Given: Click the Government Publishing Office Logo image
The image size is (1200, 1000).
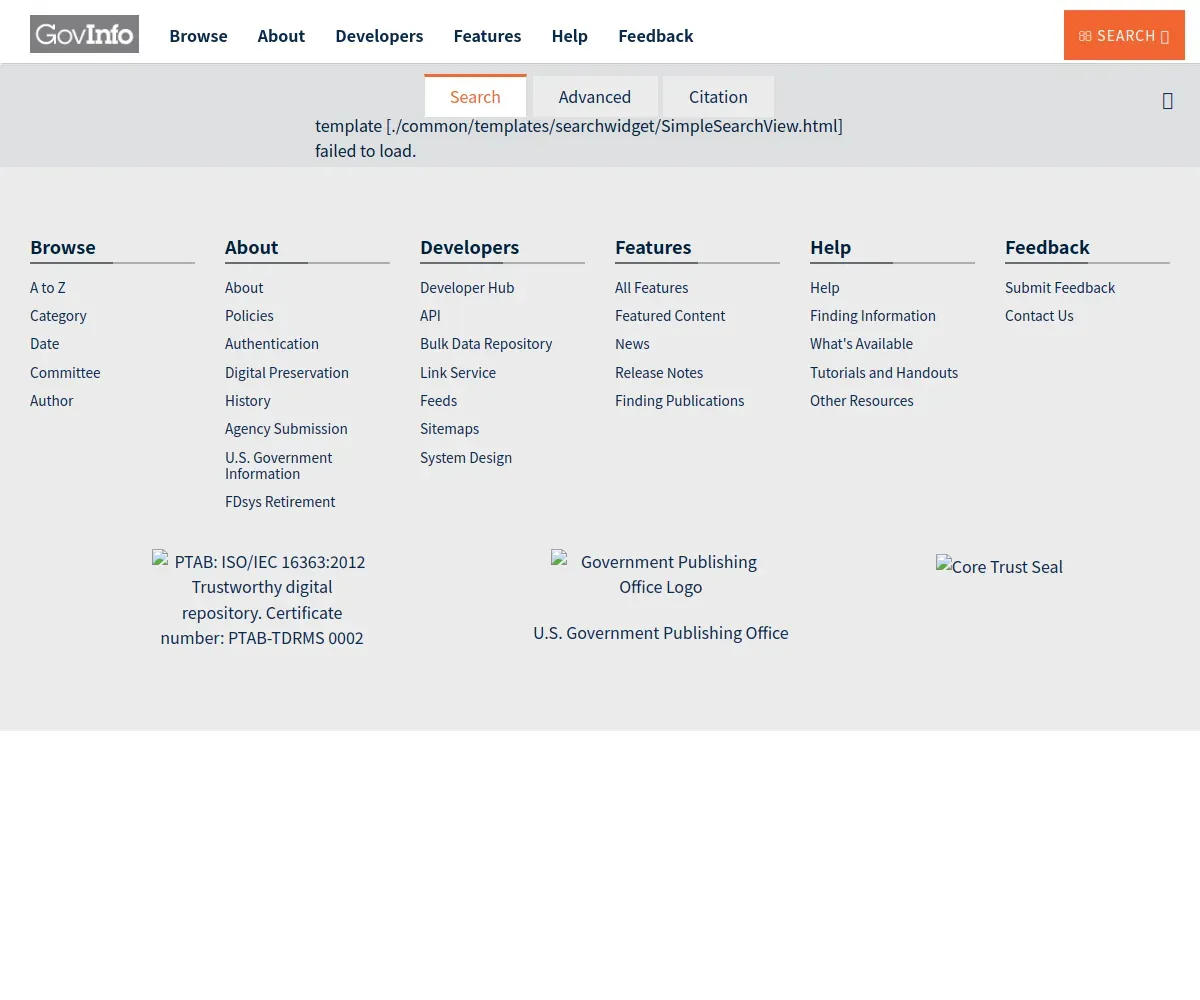Looking at the screenshot, I should click(661, 574).
